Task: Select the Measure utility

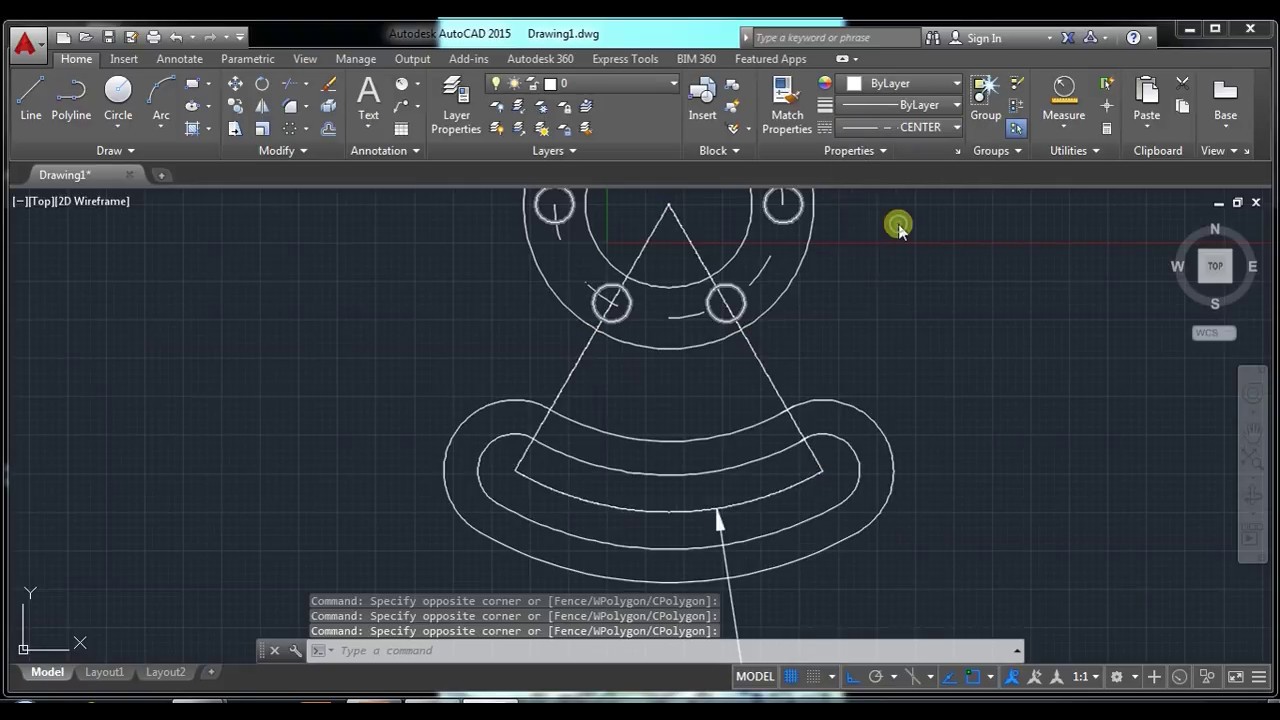Action: [x=1064, y=99]
